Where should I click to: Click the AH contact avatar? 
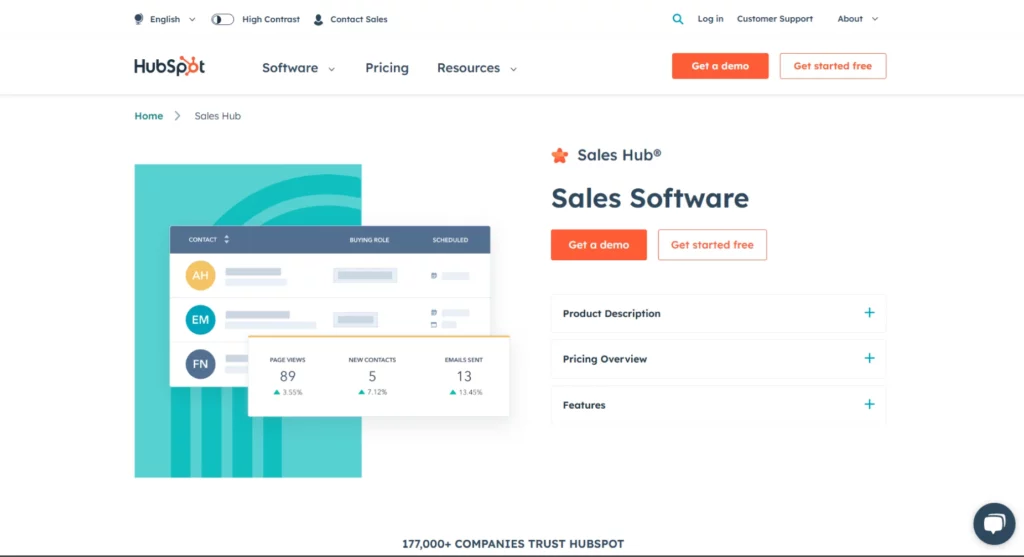[200, 276]
